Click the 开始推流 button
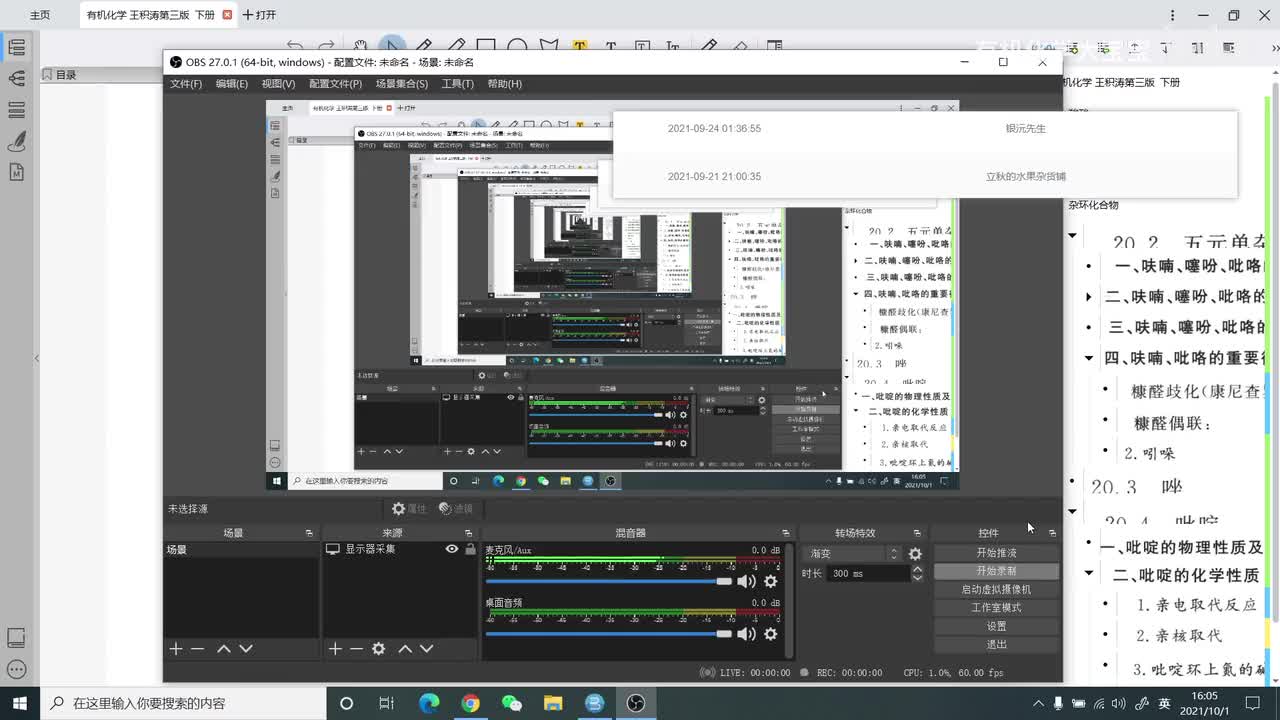The width and height of the screenshot is (1280, 720). pos(996,553)
